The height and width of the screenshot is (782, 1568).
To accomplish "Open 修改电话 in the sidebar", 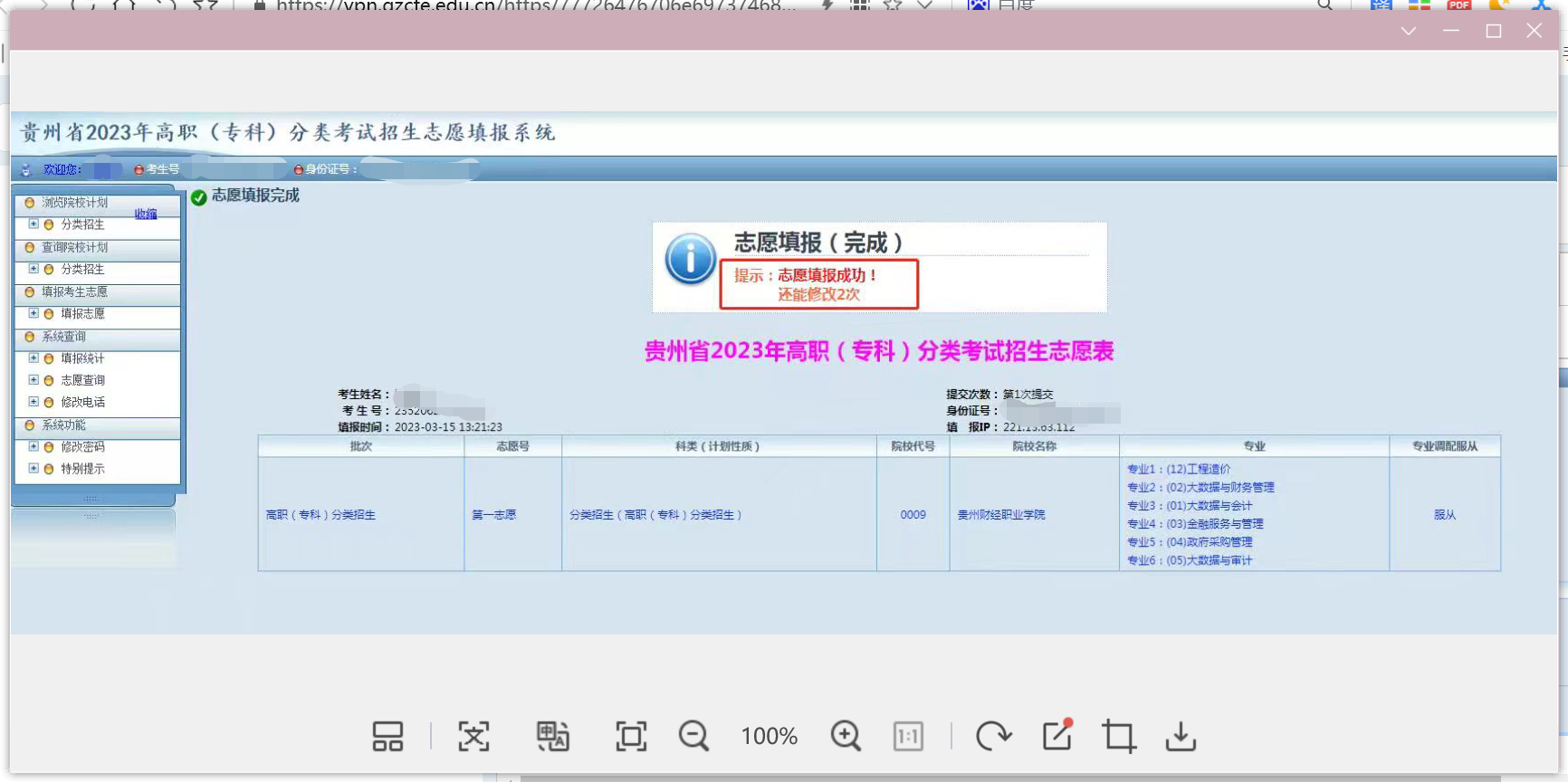I will point(82,402).
